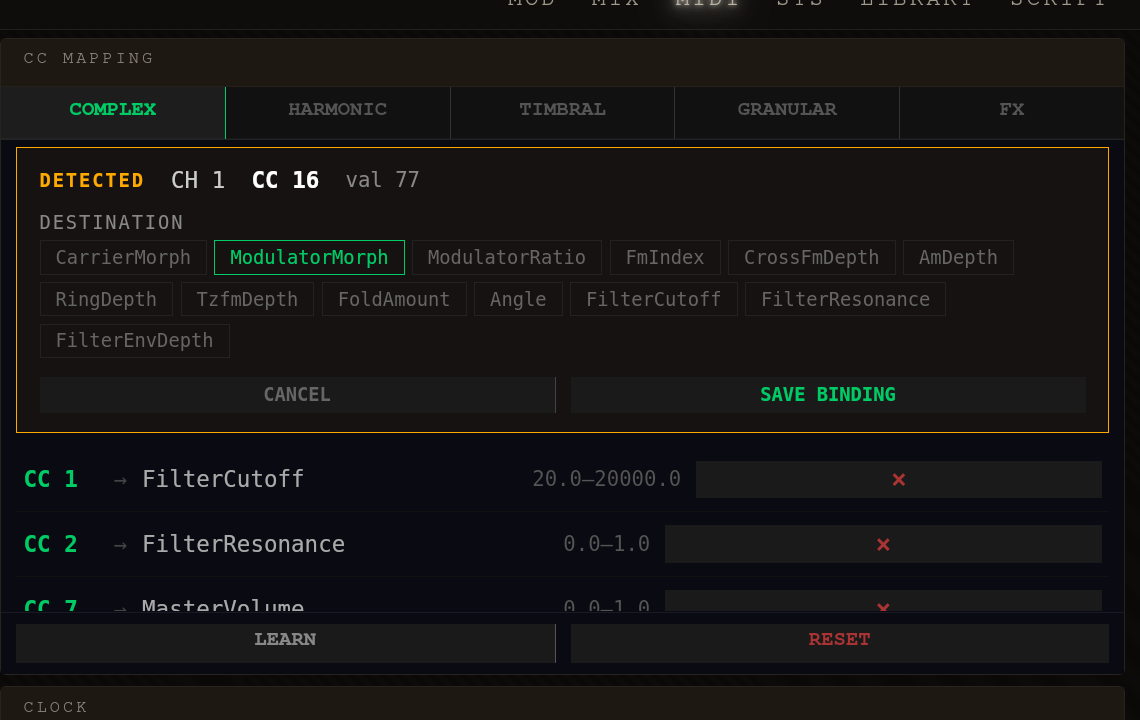The width and height of the screenshot is (1140, 720).
Task: Remove the CC 7 MasterVolume mapping
Action: pyautogui.click(x=883, y=608)
